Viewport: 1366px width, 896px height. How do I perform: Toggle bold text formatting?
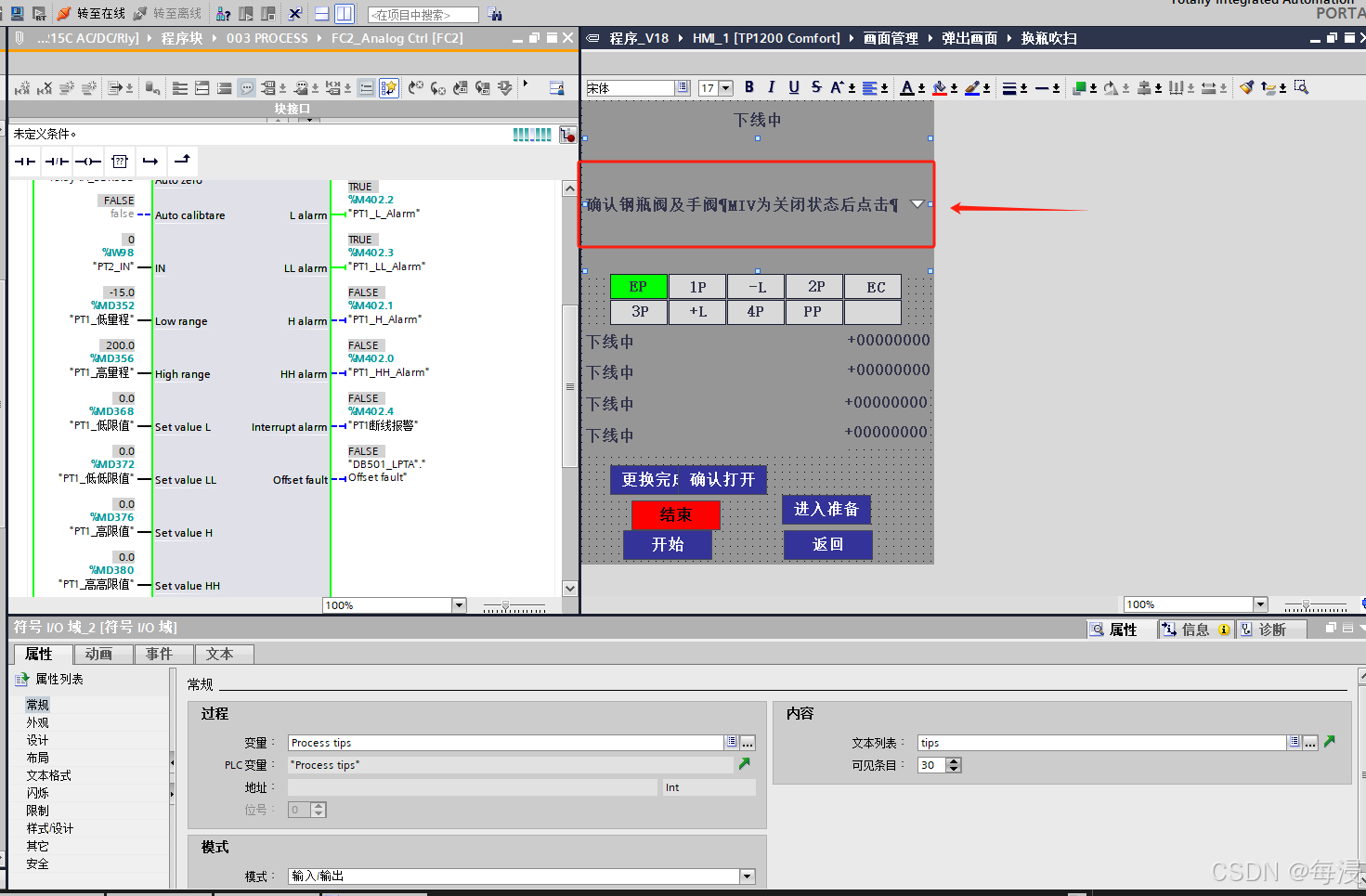tap(749, 87)
